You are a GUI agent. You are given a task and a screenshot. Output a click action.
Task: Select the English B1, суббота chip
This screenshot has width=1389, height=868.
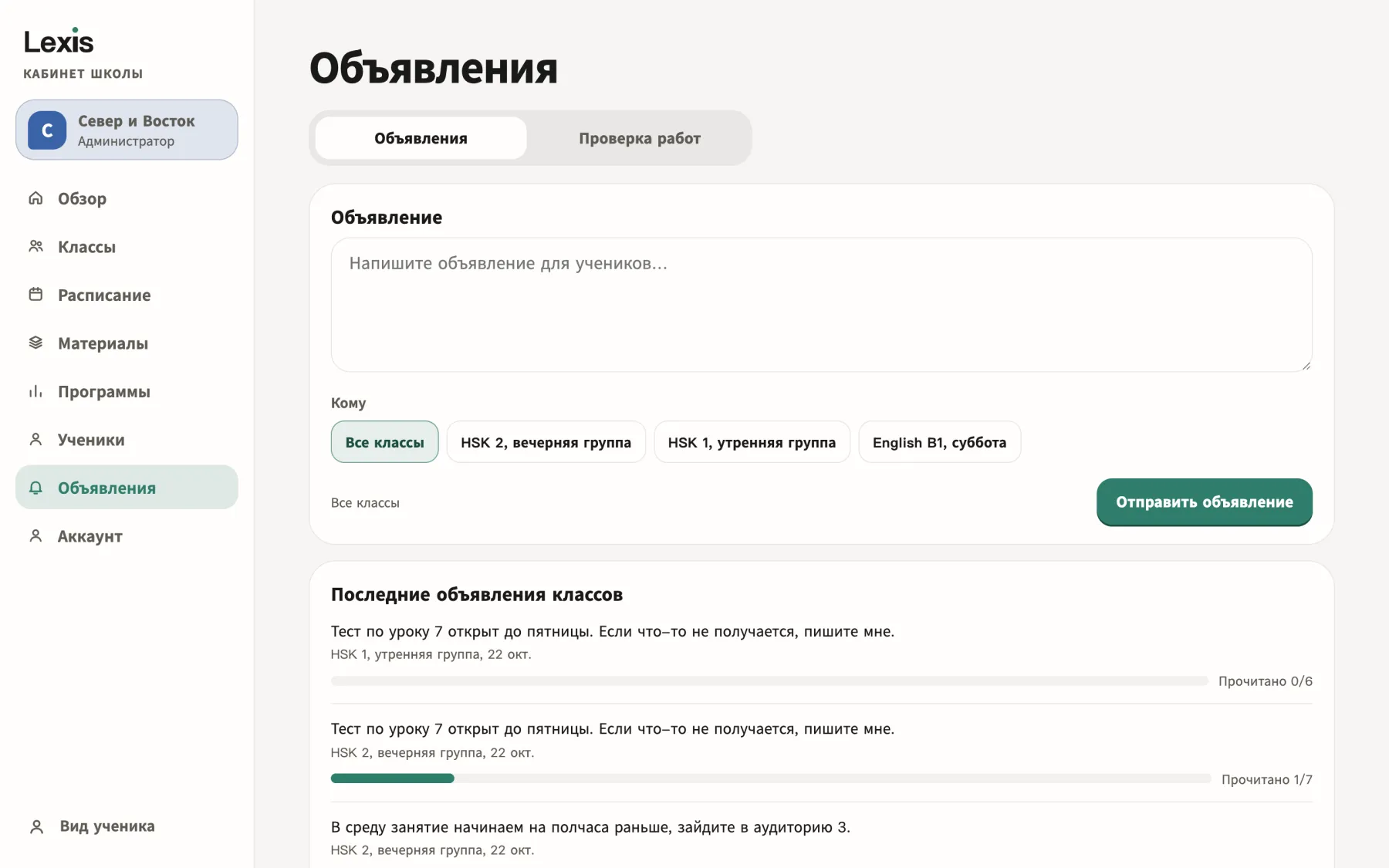point(939,442)
